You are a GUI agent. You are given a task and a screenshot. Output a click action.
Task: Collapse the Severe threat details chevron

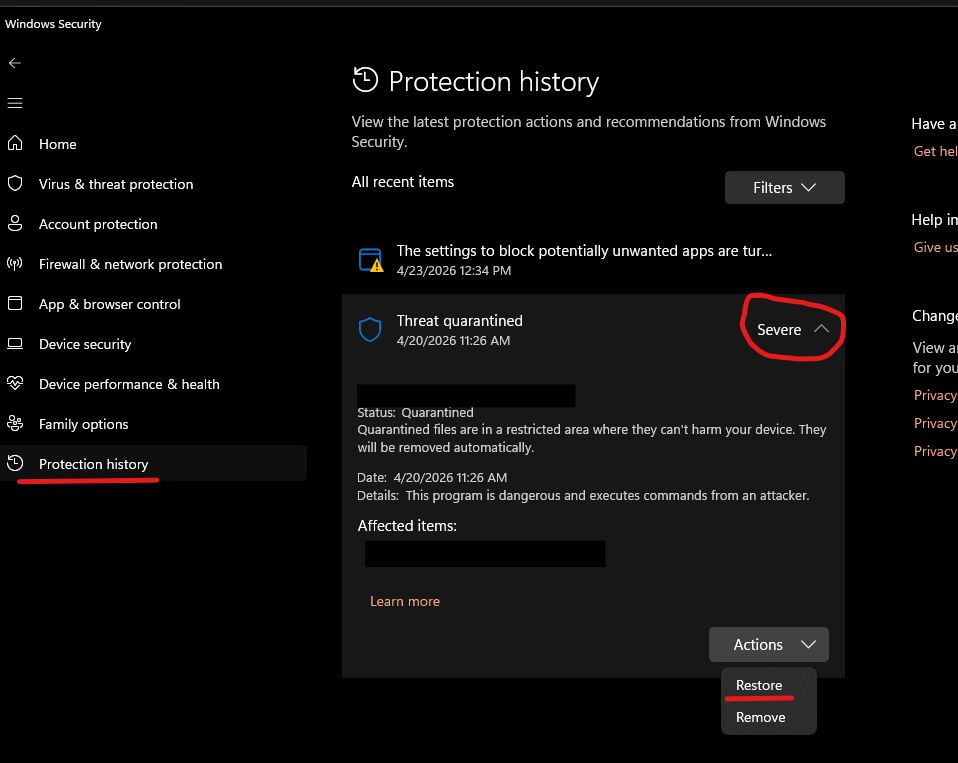pyautogui.click(x=821, y=329)
